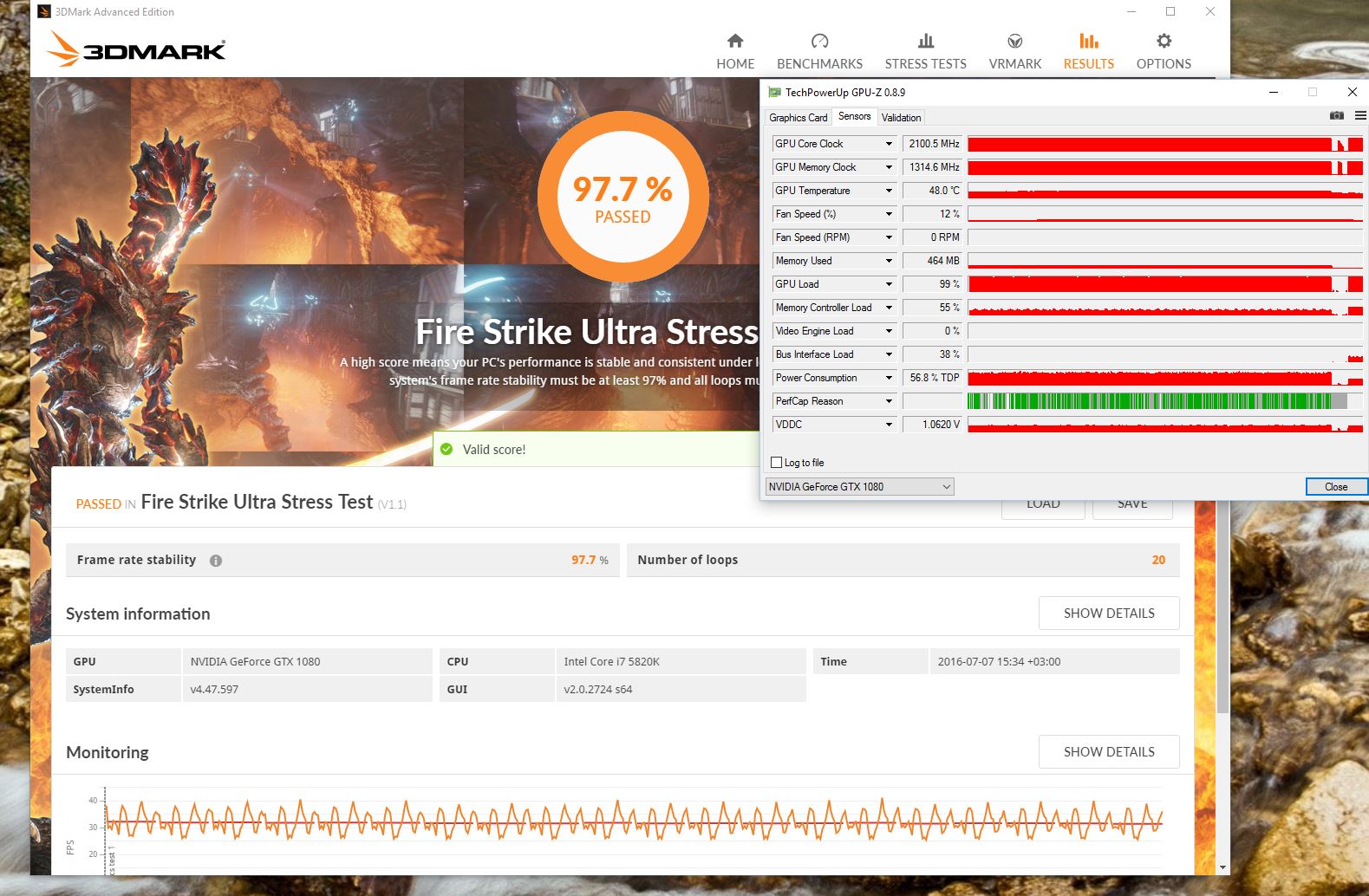The image size is (1369, 896).
Task: Show details for Monitoring
Action: click(1109, 752)
